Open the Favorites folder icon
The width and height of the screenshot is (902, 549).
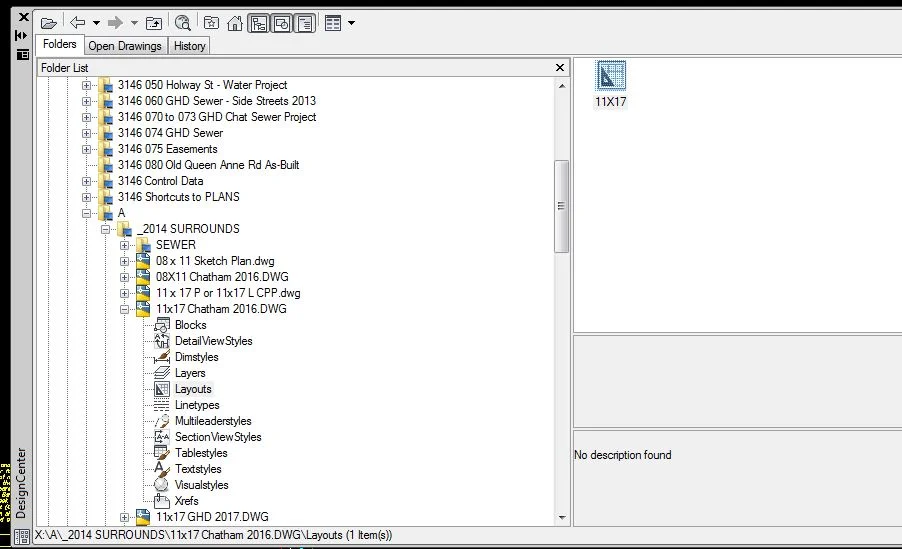211,23
